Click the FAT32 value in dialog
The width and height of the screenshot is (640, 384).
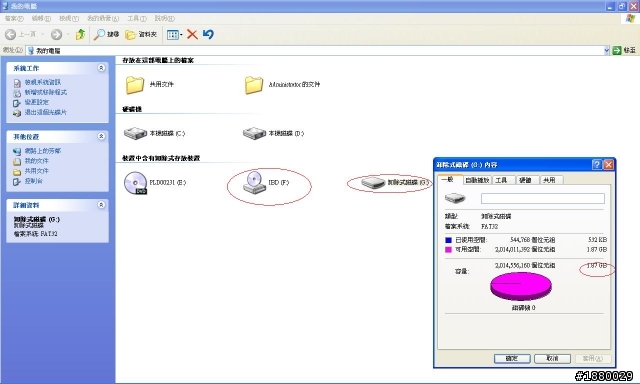[489, 226]
